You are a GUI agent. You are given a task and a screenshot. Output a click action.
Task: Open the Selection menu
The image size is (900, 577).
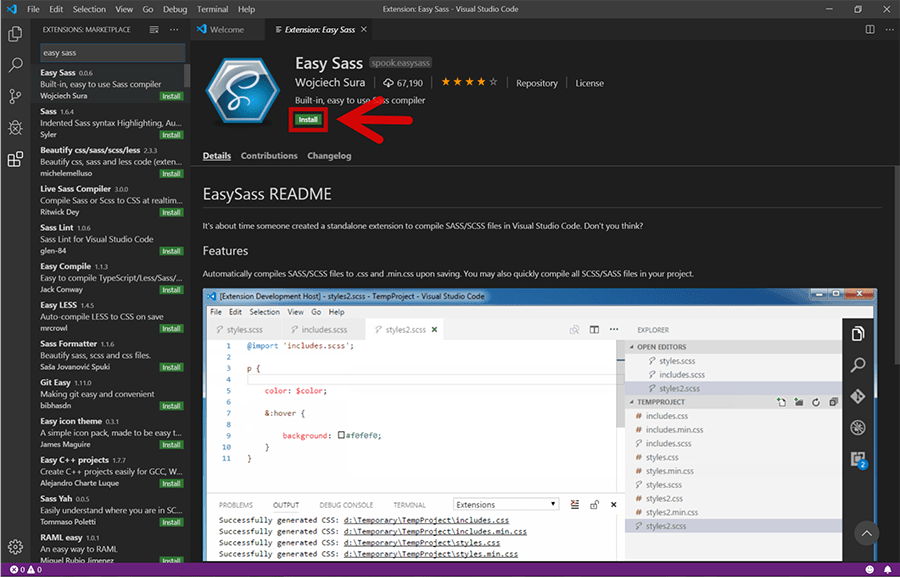point(89,9)
